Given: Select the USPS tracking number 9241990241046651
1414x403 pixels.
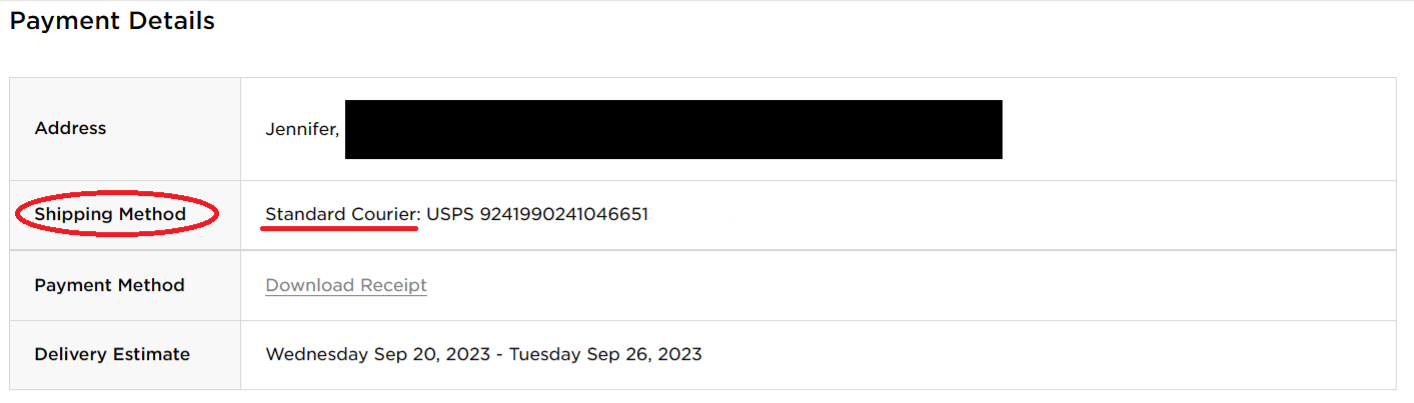Looking at the screenshot, I should pos(564,214).
